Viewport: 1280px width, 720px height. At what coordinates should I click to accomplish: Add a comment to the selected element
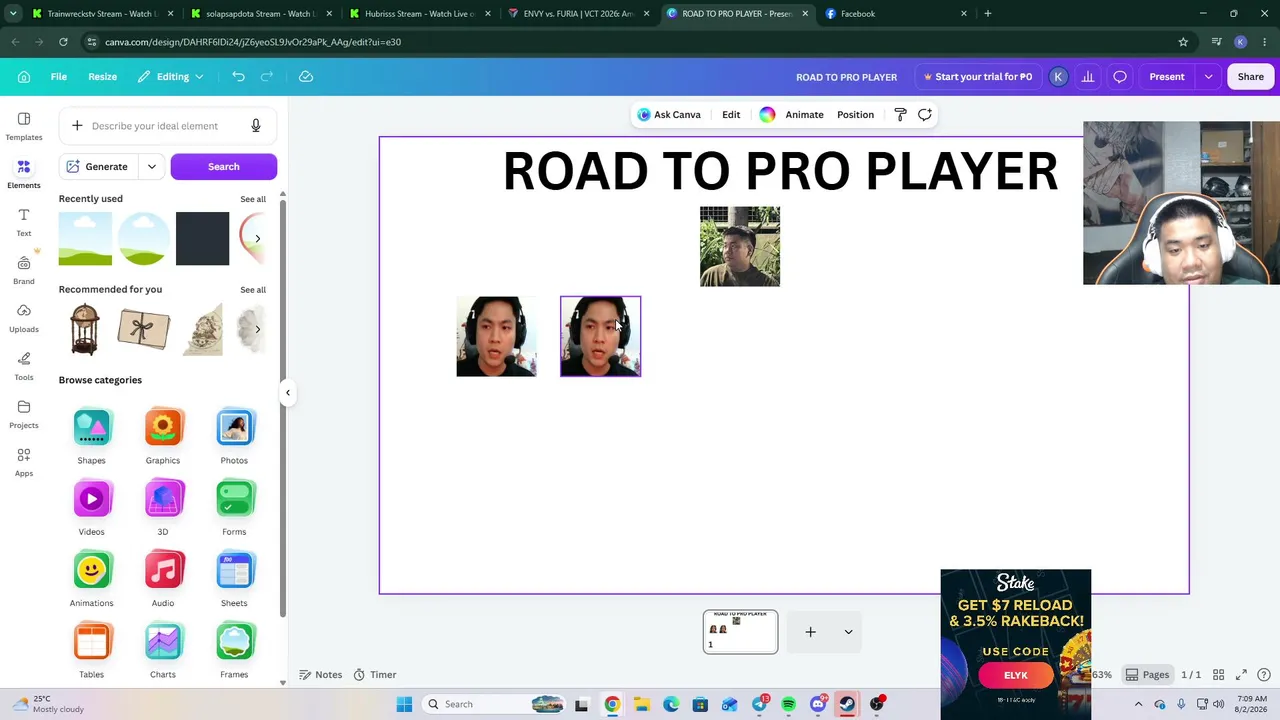click(x=925, y=115)
